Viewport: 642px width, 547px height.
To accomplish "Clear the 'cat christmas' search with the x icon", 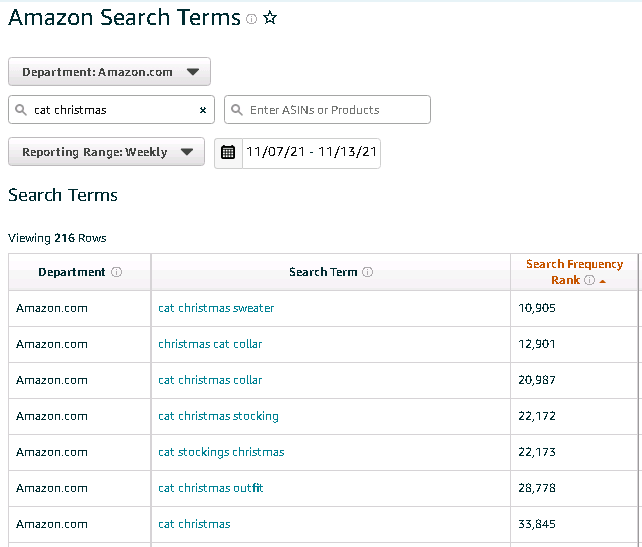I will click(x=203, y=110).
